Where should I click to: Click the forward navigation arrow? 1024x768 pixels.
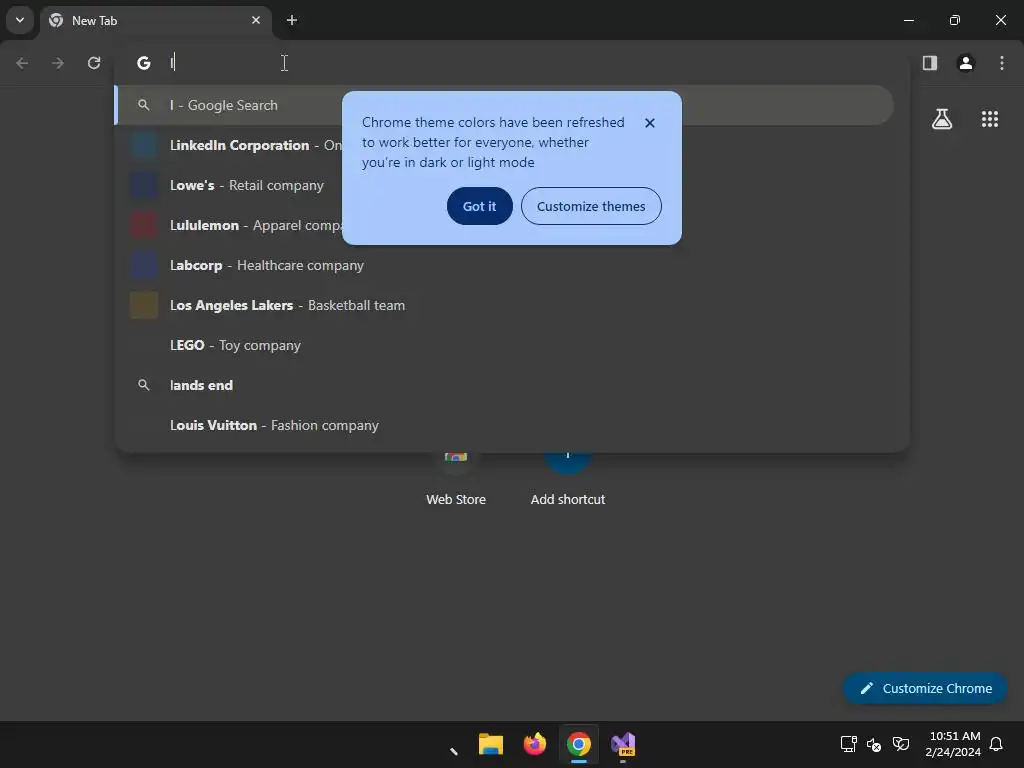pos(58,63)
